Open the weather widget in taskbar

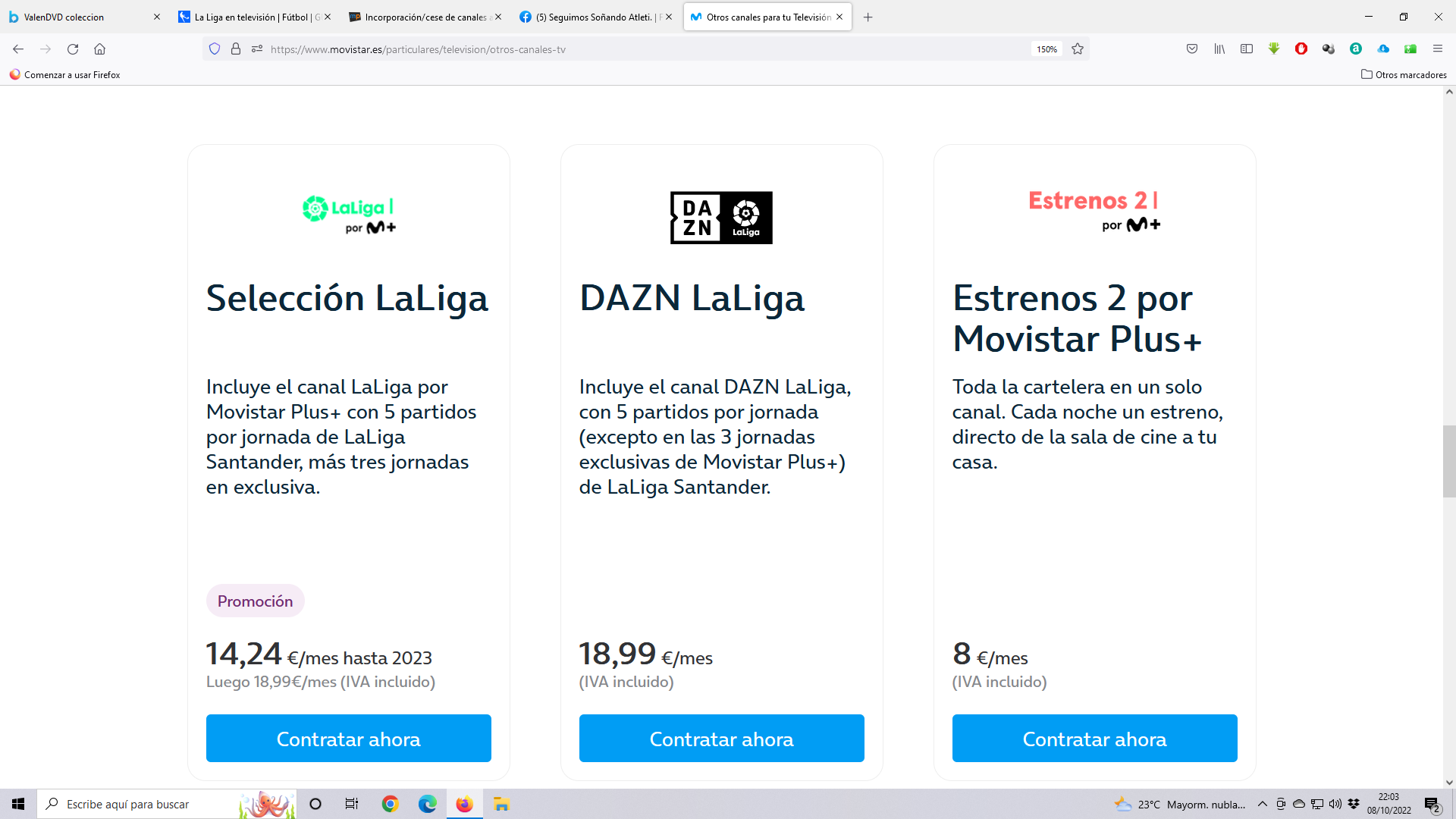[x=1180, y=804]
